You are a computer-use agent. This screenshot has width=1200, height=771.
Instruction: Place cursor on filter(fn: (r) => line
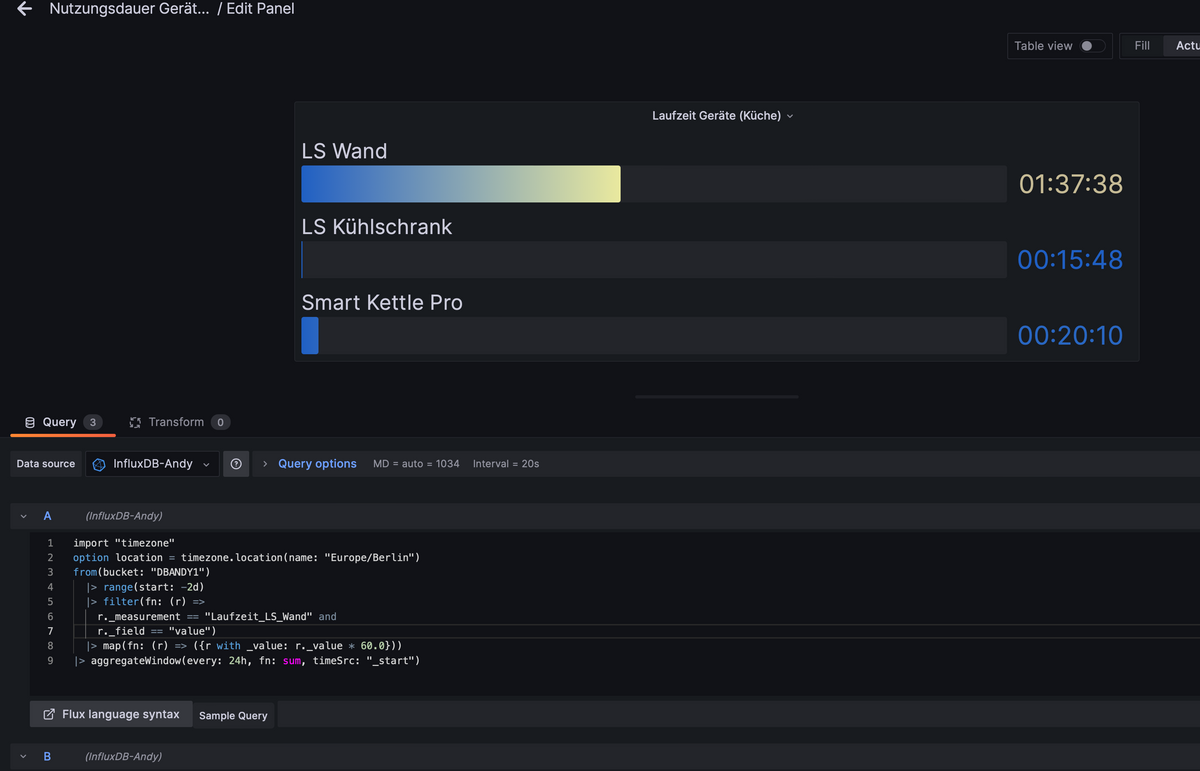(x=145, y=602)
